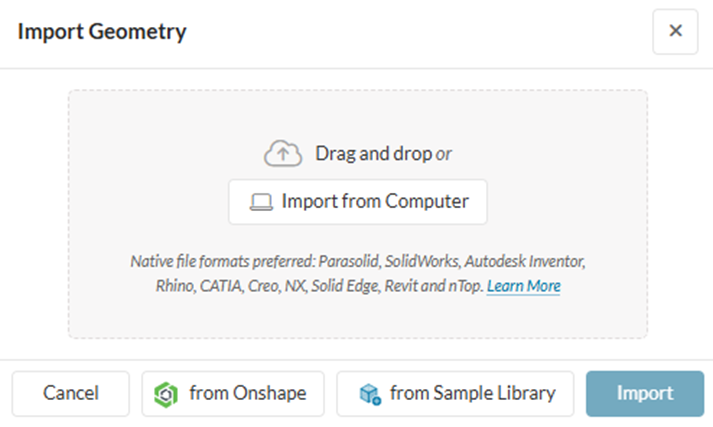This screenshot has height=427, width=713.
Task: Click the italic word or after Drag and drop
Action: click(x=444, y=154)
